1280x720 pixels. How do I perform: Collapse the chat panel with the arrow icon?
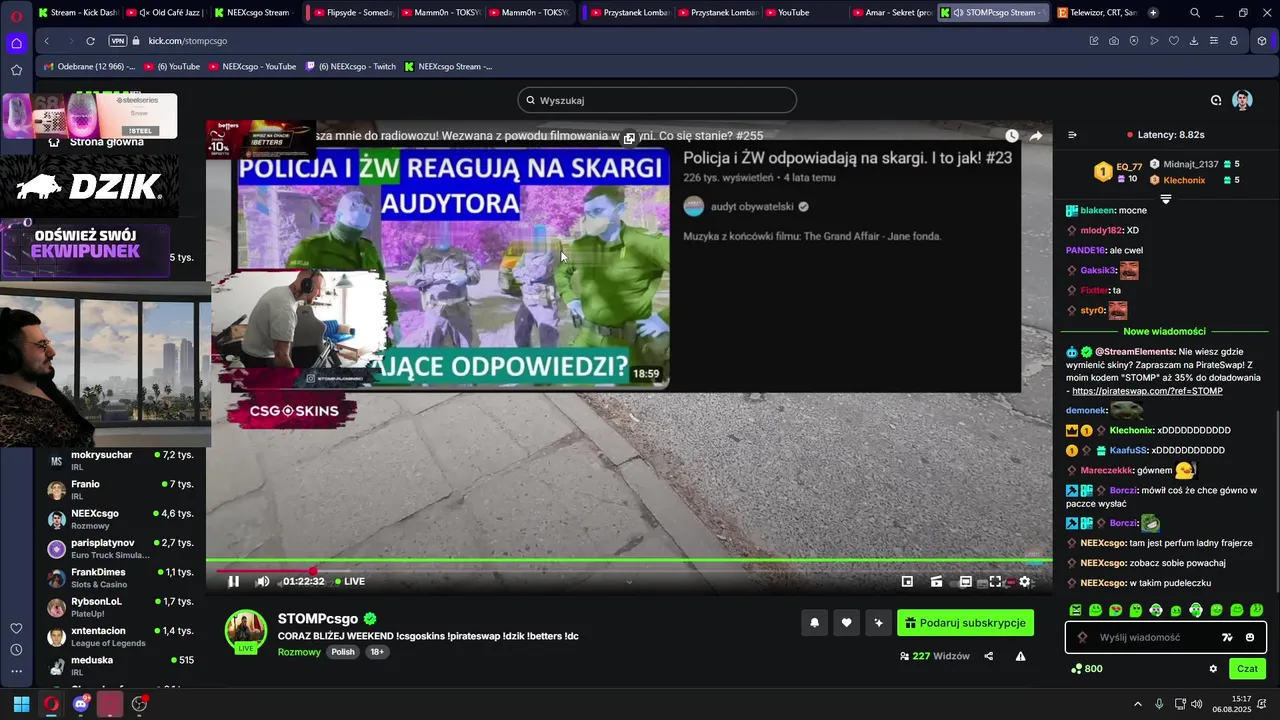[x=1072, y=135]
